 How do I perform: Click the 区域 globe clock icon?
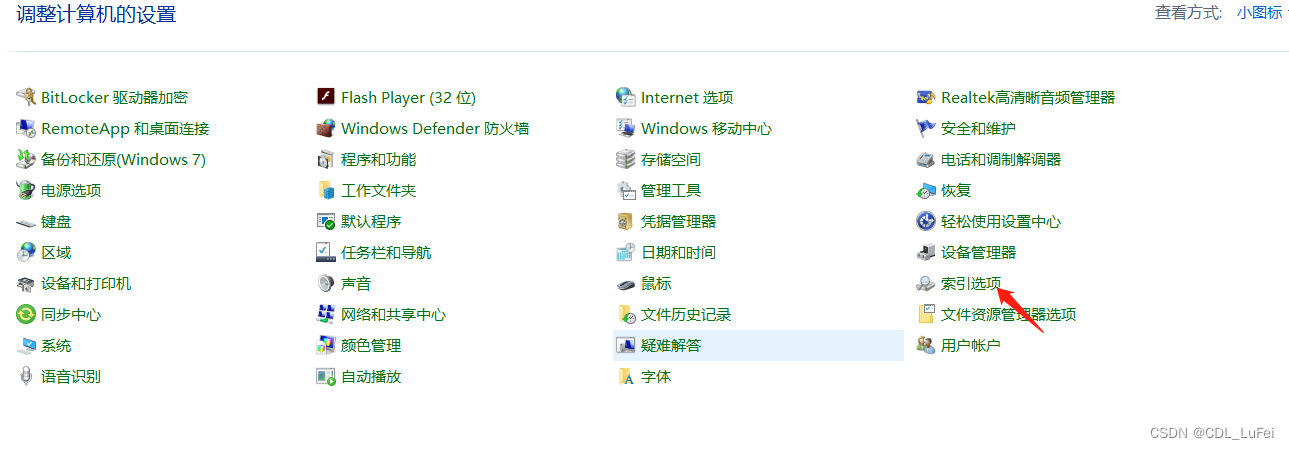(26, 252)
